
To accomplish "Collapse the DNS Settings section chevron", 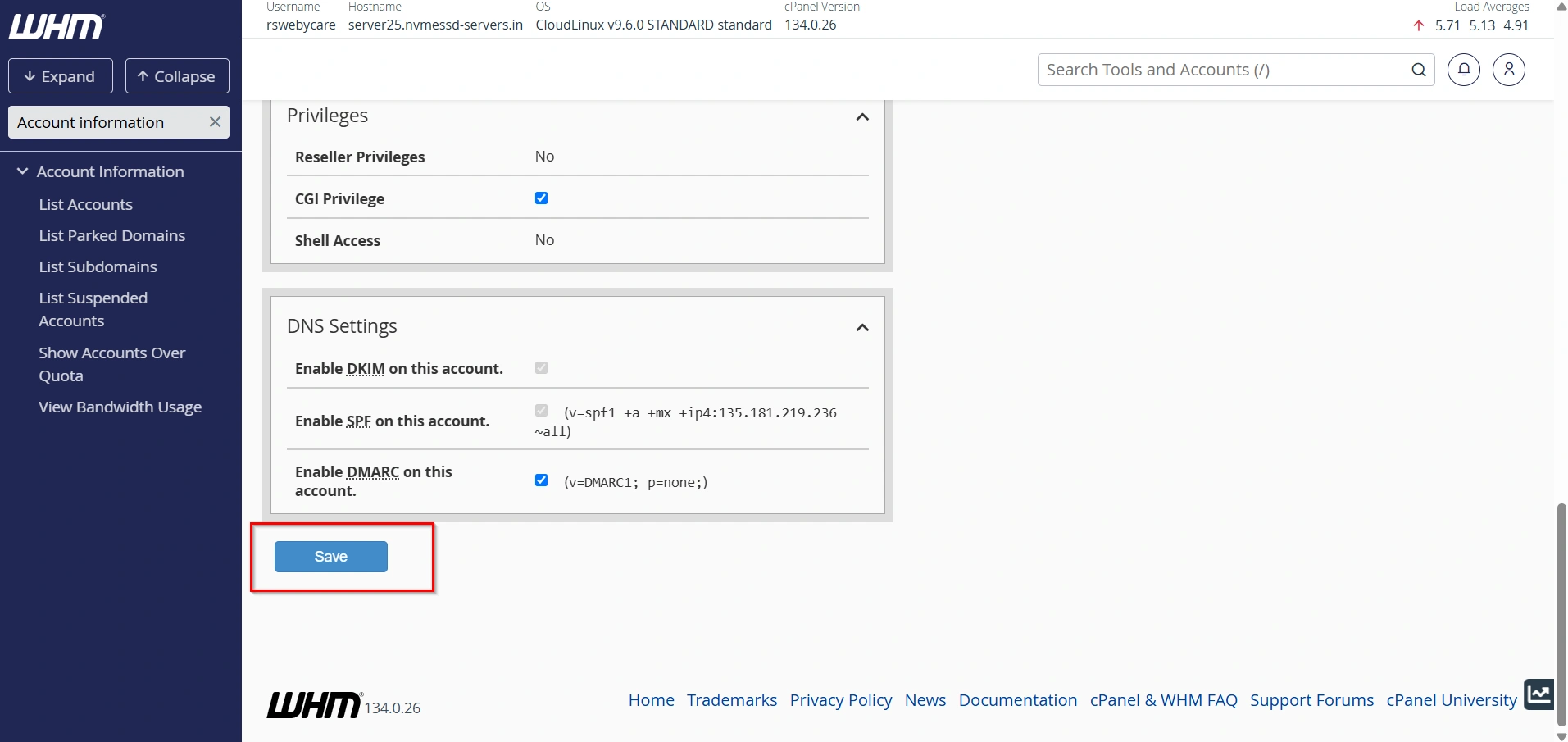I will pyautogui.click(x=862, y=328).
